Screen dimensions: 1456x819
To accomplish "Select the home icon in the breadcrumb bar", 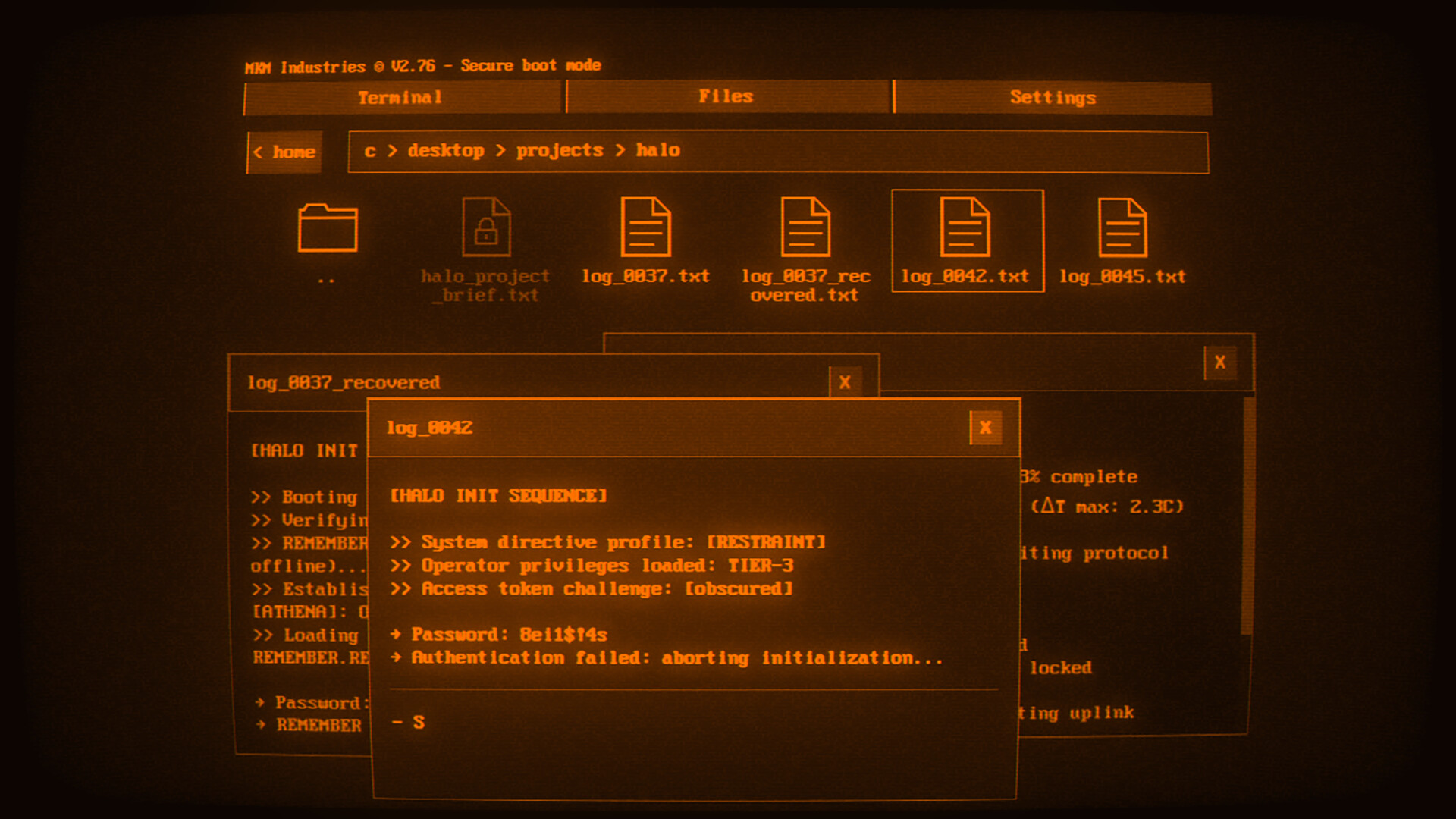I will point(284,152).
